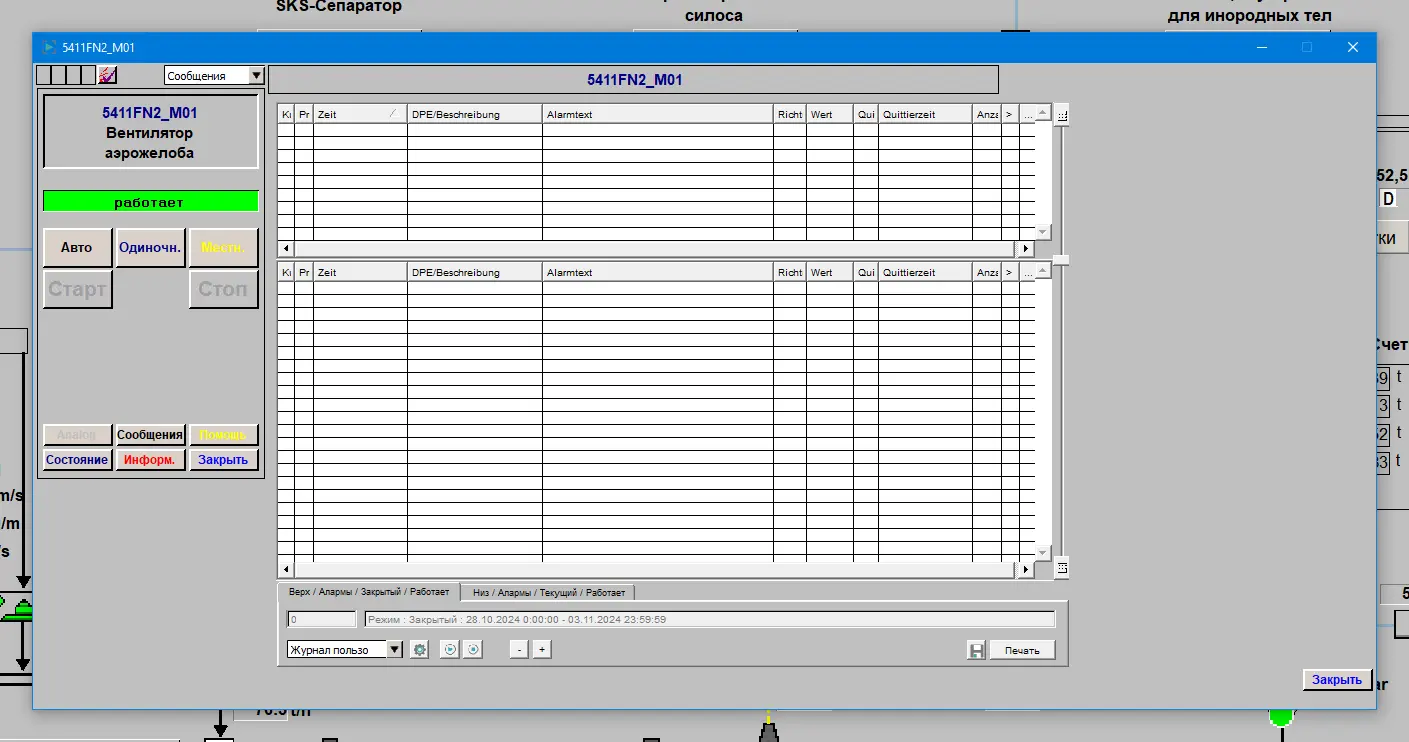Click the Печать print button

click(x=1022, y=650)
